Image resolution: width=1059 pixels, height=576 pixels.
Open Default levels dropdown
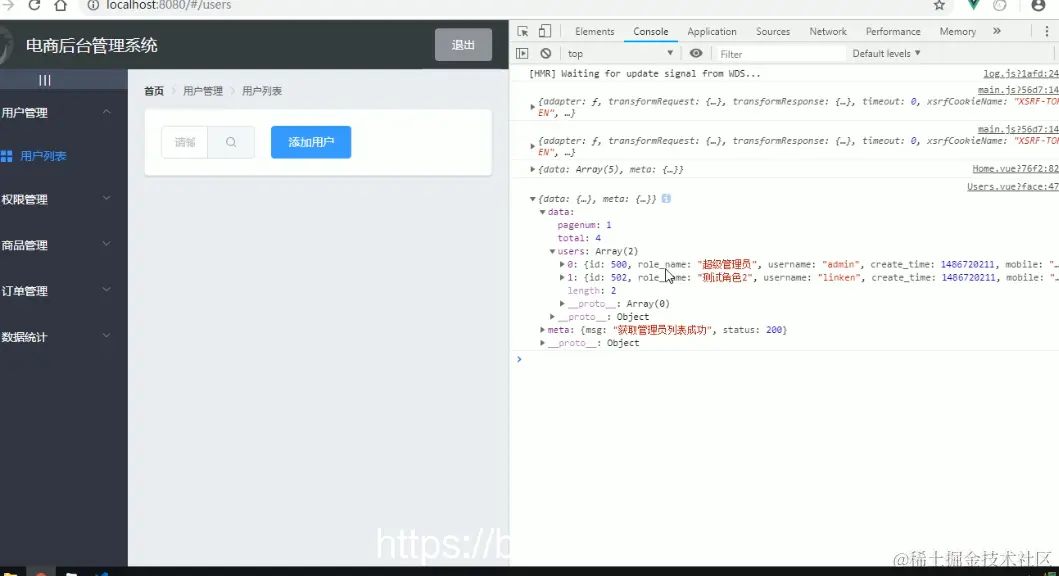(x=886, y=53)
